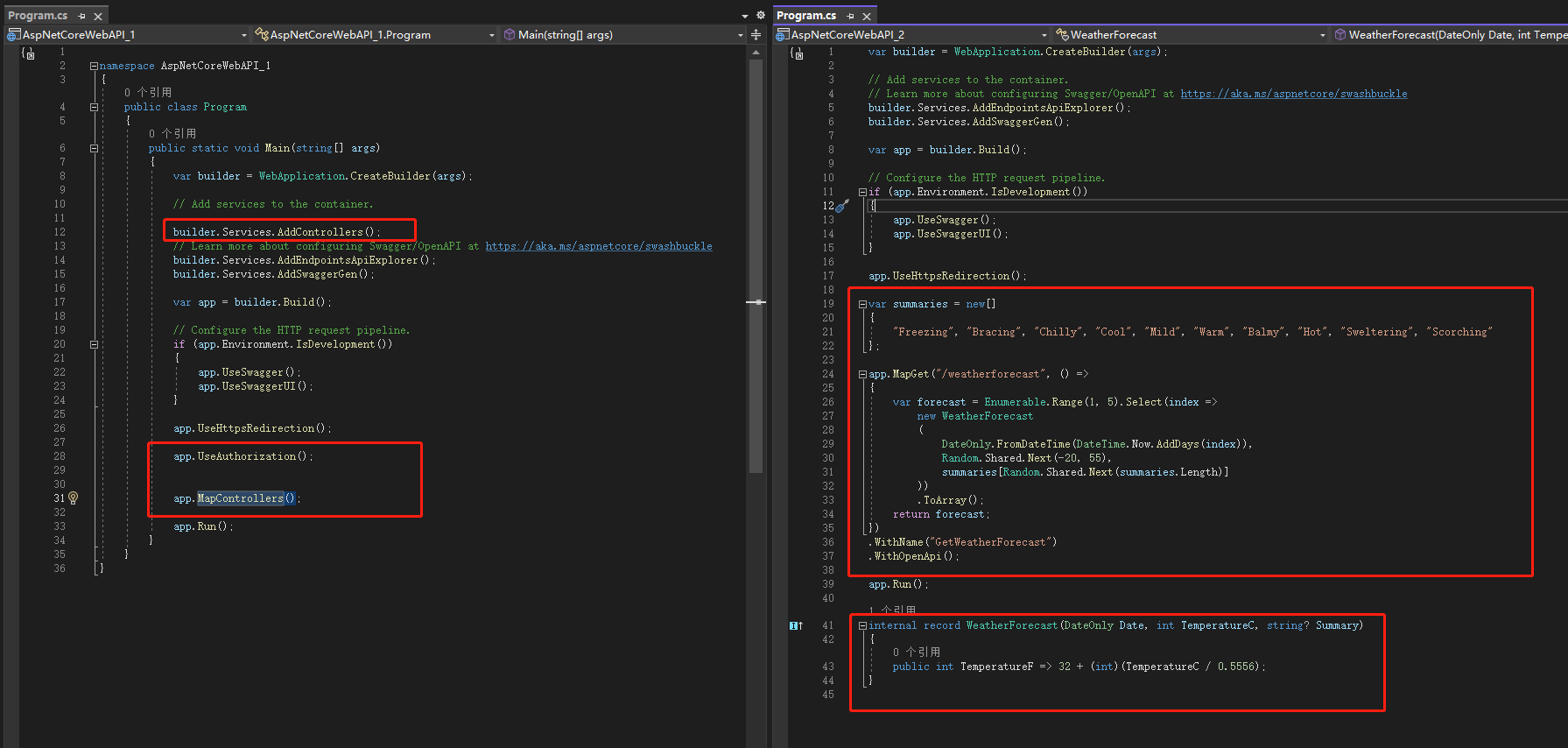Collapse the WeatherForecast record region
This screenshot has height=748, width=1568.
point(862,625)
